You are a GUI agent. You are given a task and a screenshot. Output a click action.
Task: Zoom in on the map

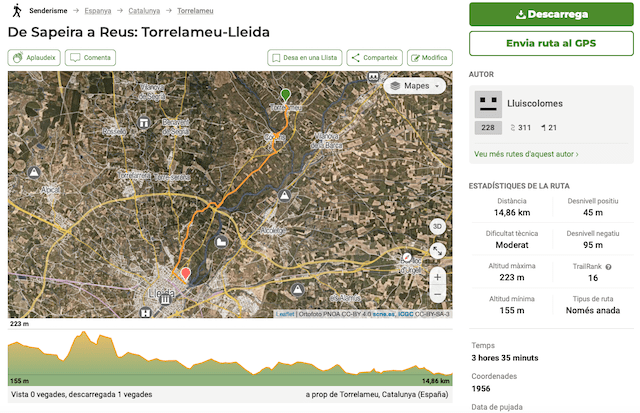coord(437,276)
